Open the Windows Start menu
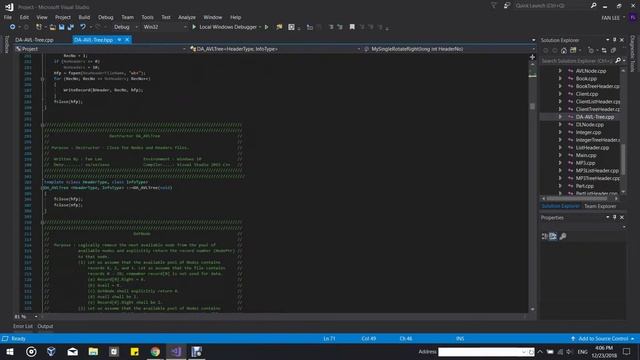This screenshot has width=640, height=360. coord(10,351)
